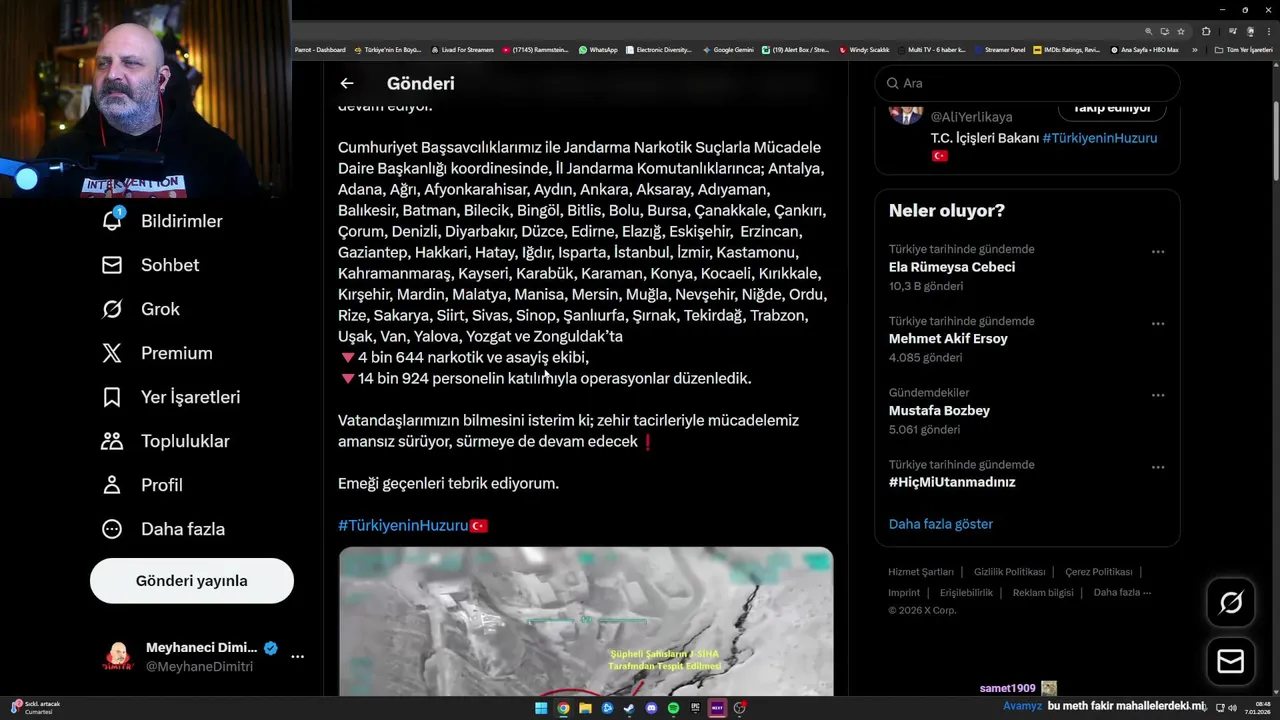Viewport: 1280px width, 720px height.
Task: Open Imprint footer link
Action: point(904,593)
